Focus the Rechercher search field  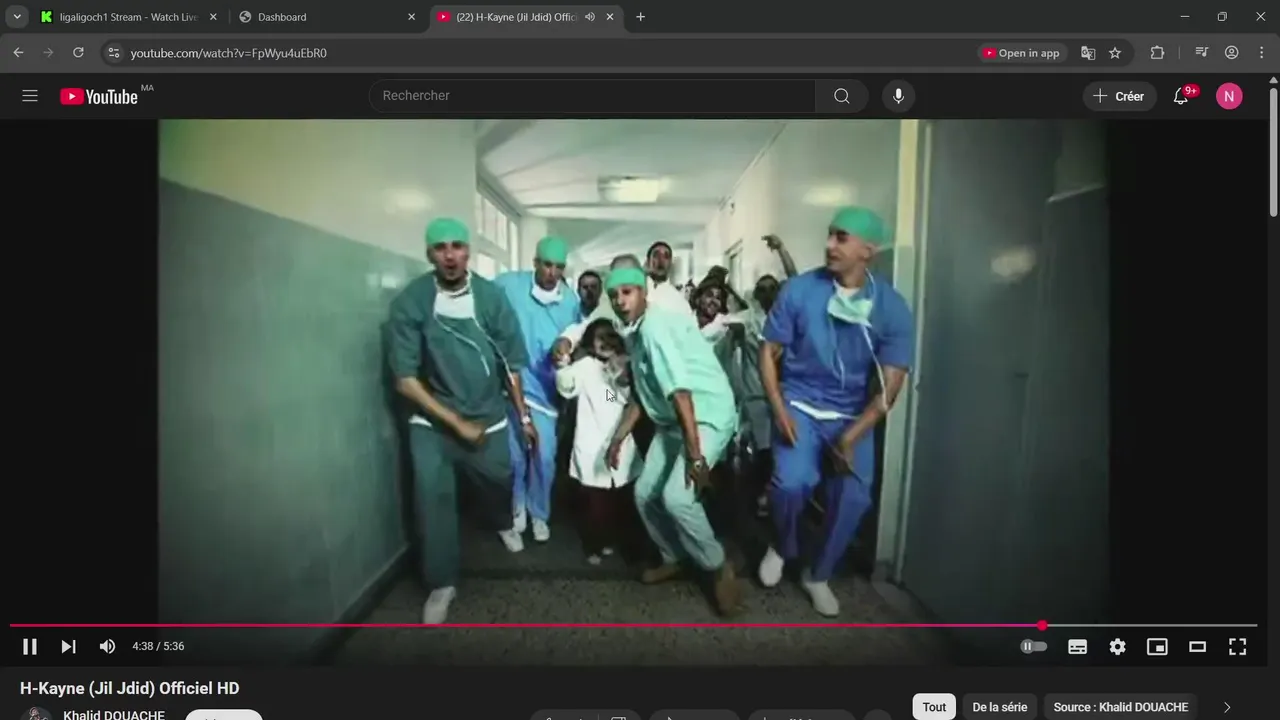coord(592,96)
